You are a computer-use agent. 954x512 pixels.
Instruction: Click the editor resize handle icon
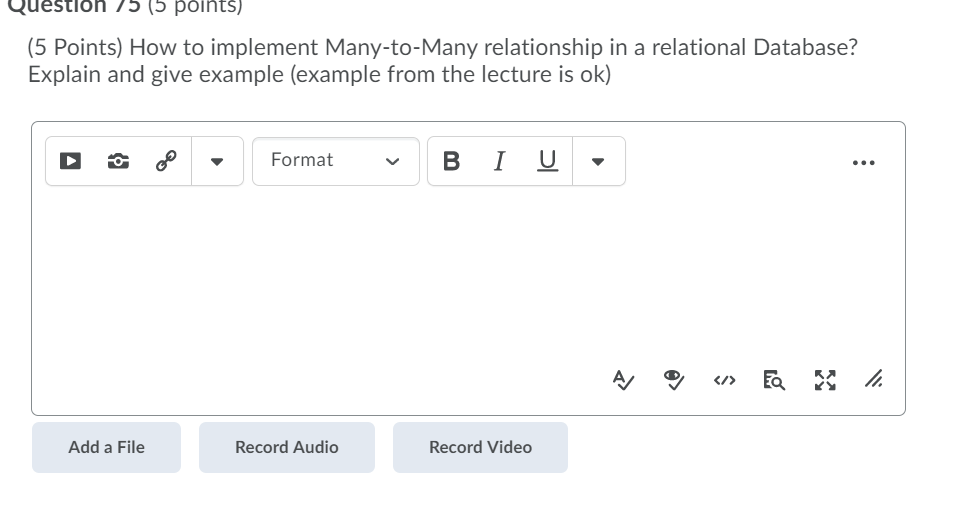coord(874,379)
